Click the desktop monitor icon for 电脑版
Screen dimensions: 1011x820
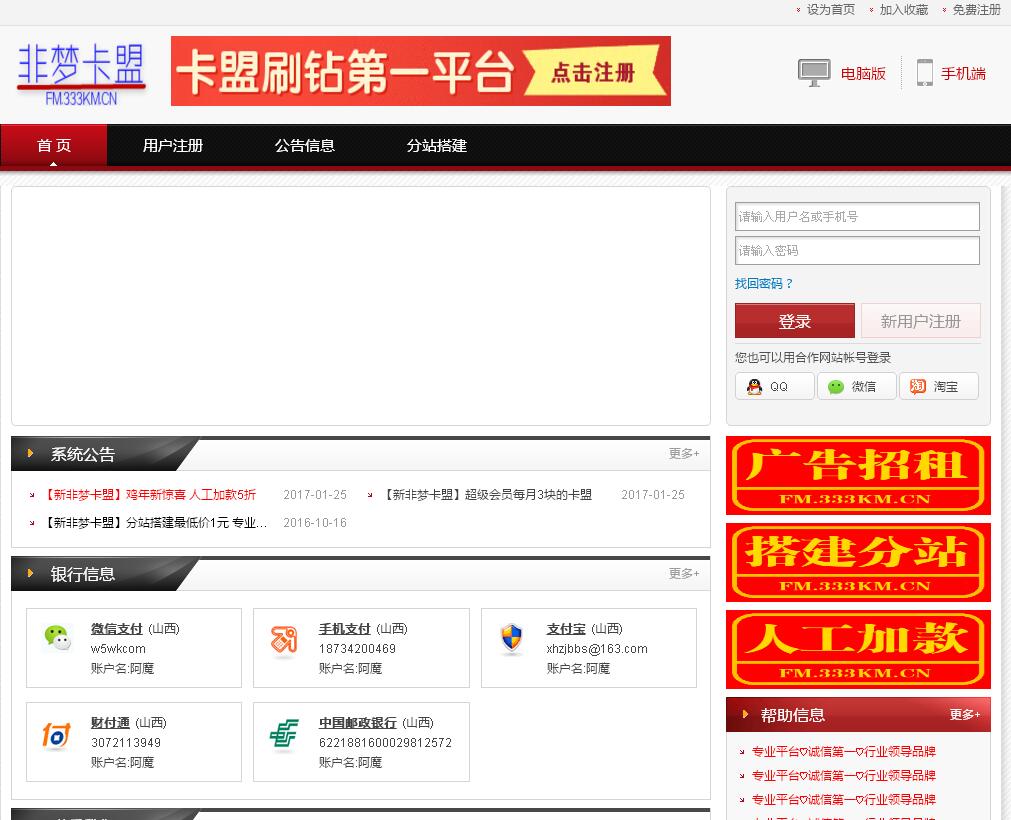814,73
